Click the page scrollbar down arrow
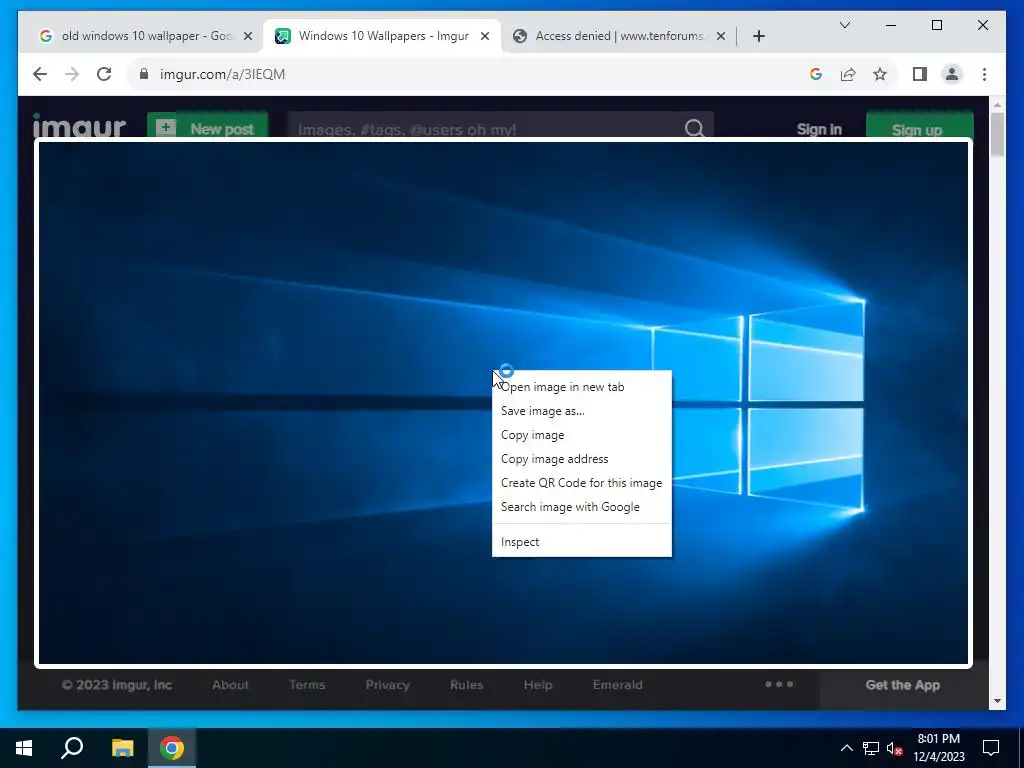Image resolution: width=1024 pixels, height=768 pixels. coord(997,701)
